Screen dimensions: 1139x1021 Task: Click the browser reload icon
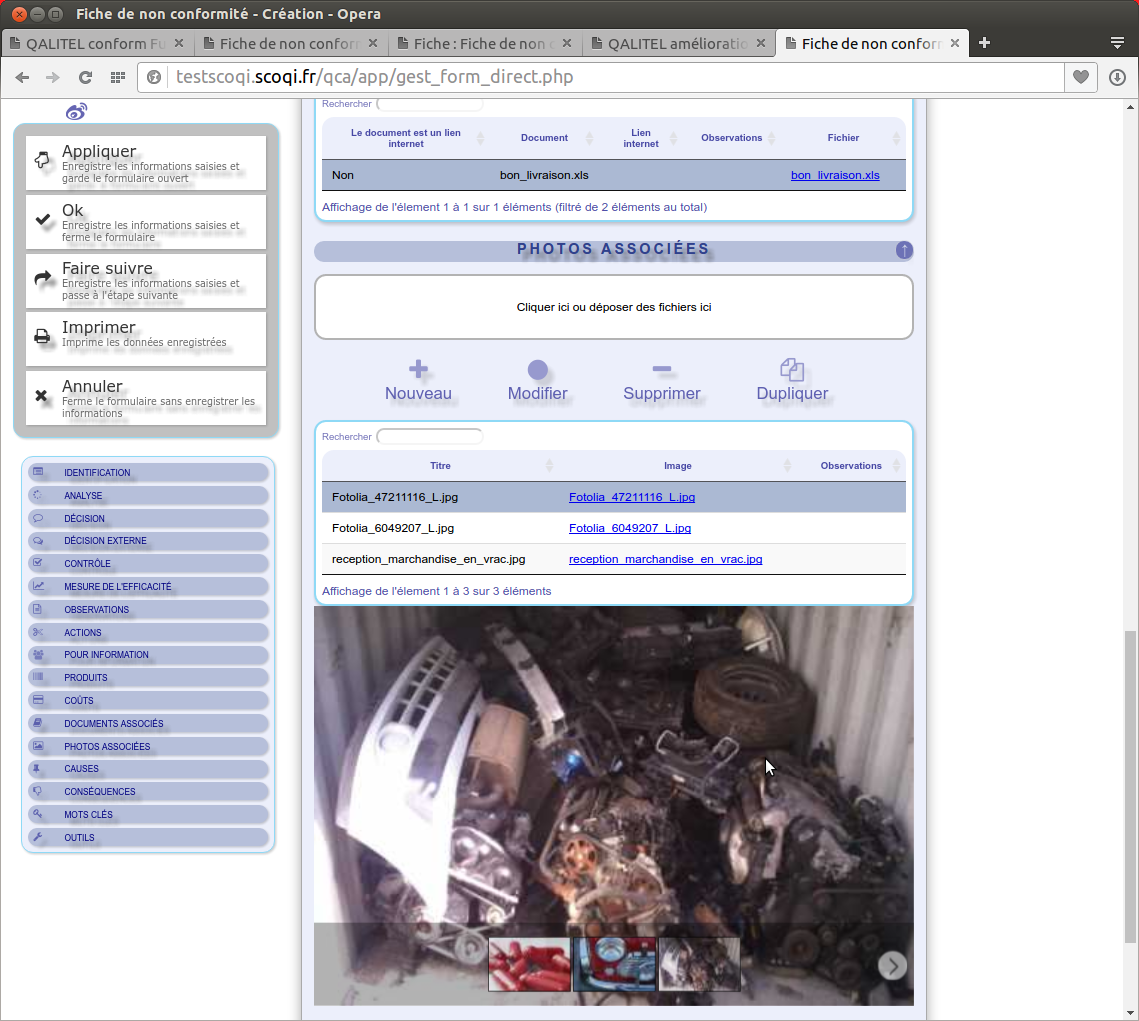(85, 77)
